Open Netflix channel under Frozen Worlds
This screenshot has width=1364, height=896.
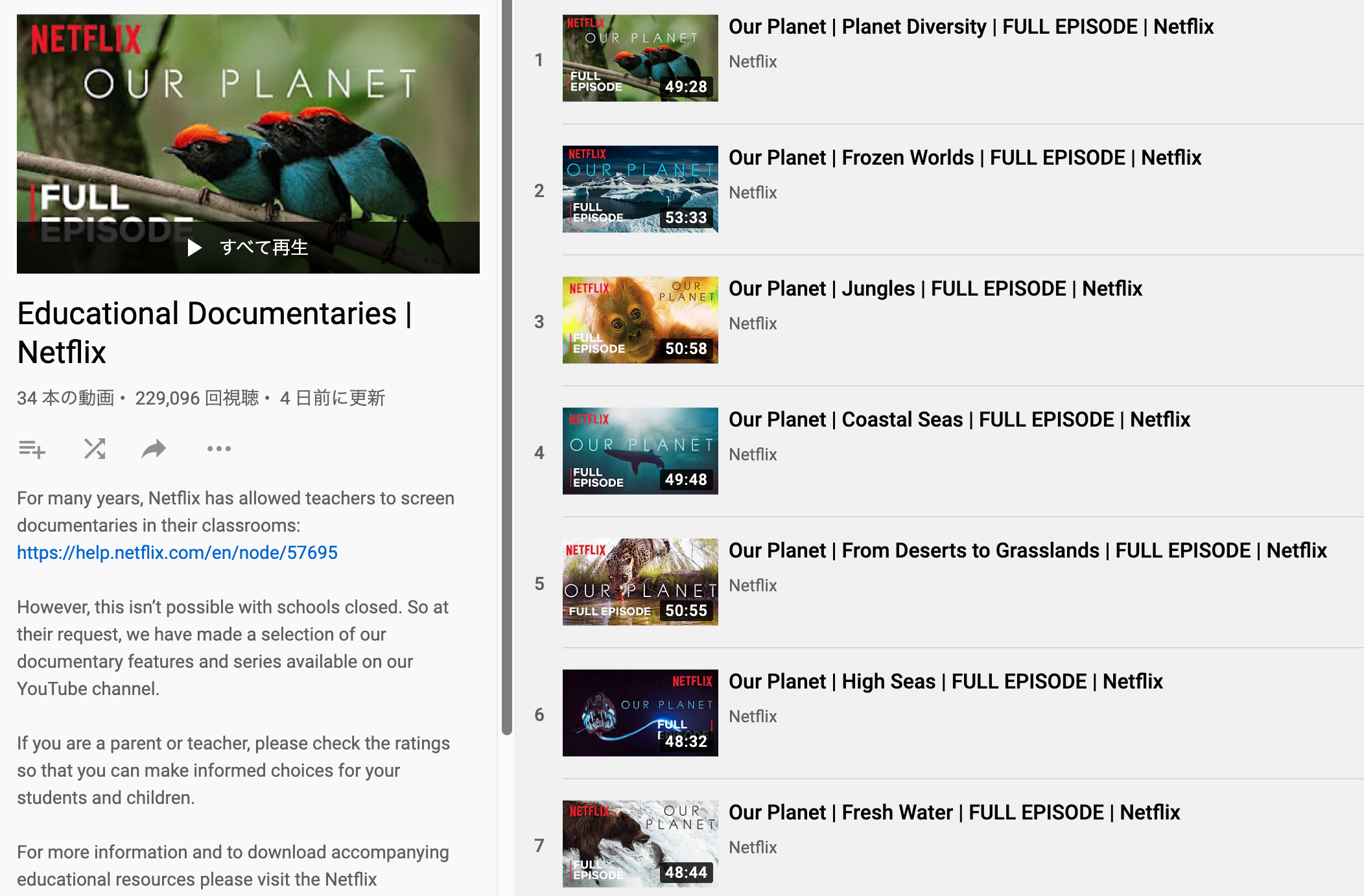pos(753,193)
